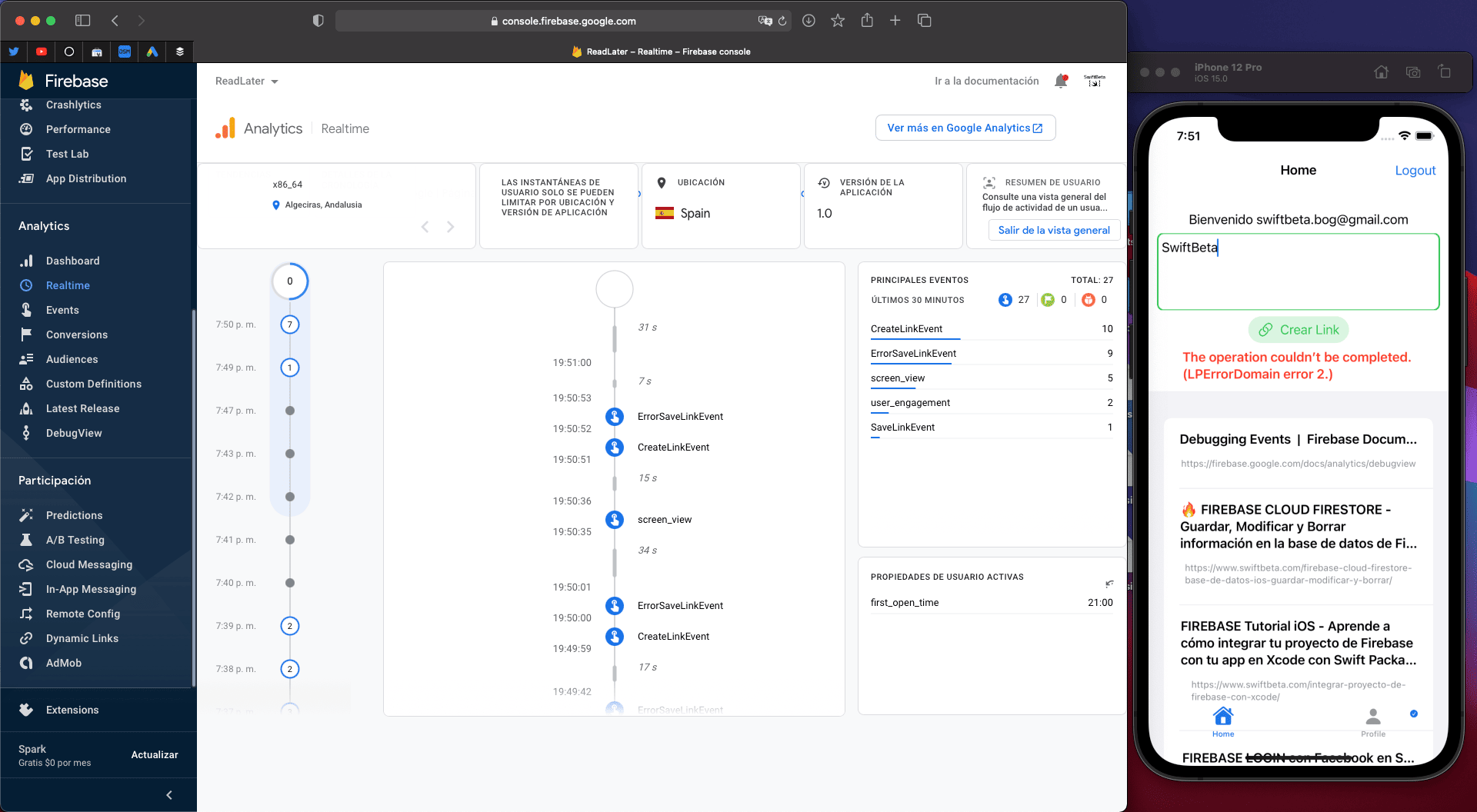Open the Test Lab sidebar icon
Viewport: 1477px width, 812px height.
click(26, 154)
